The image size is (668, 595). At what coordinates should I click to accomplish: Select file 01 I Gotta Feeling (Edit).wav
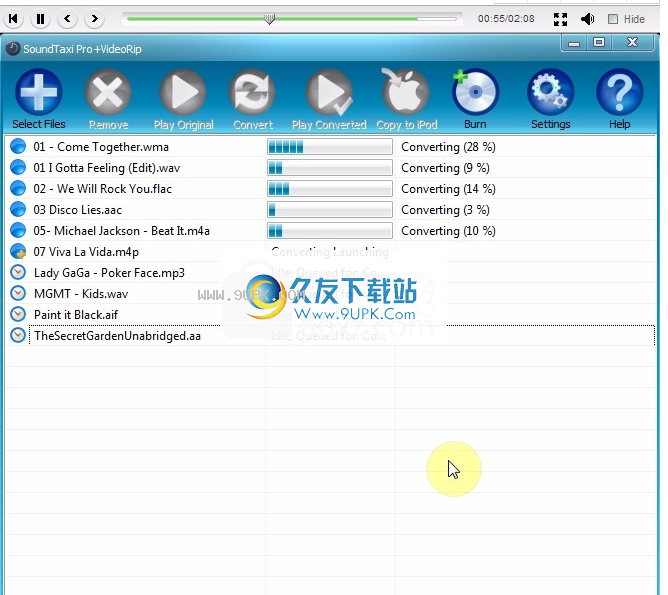click(107, 168)
